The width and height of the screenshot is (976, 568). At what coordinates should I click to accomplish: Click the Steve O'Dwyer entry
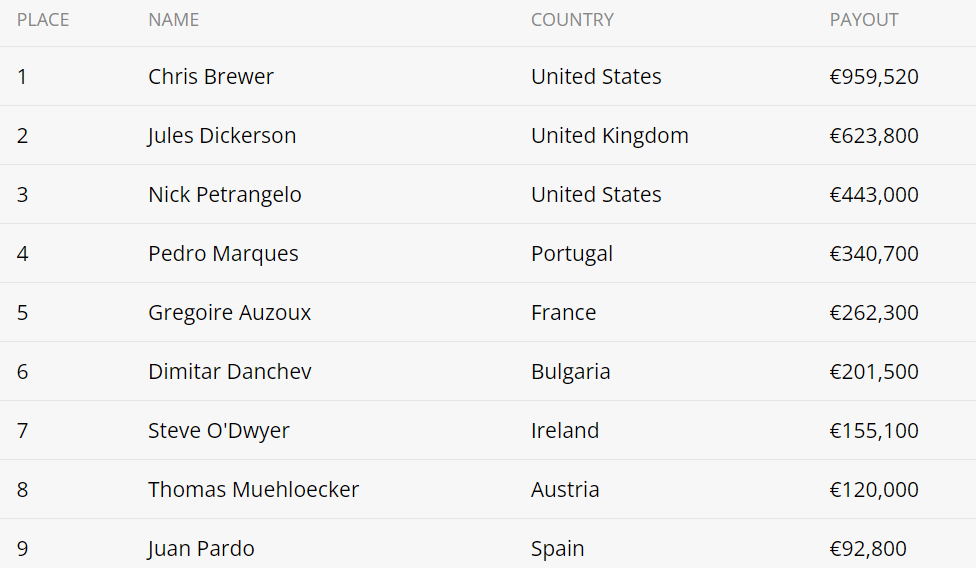click(x=219, y=431)
